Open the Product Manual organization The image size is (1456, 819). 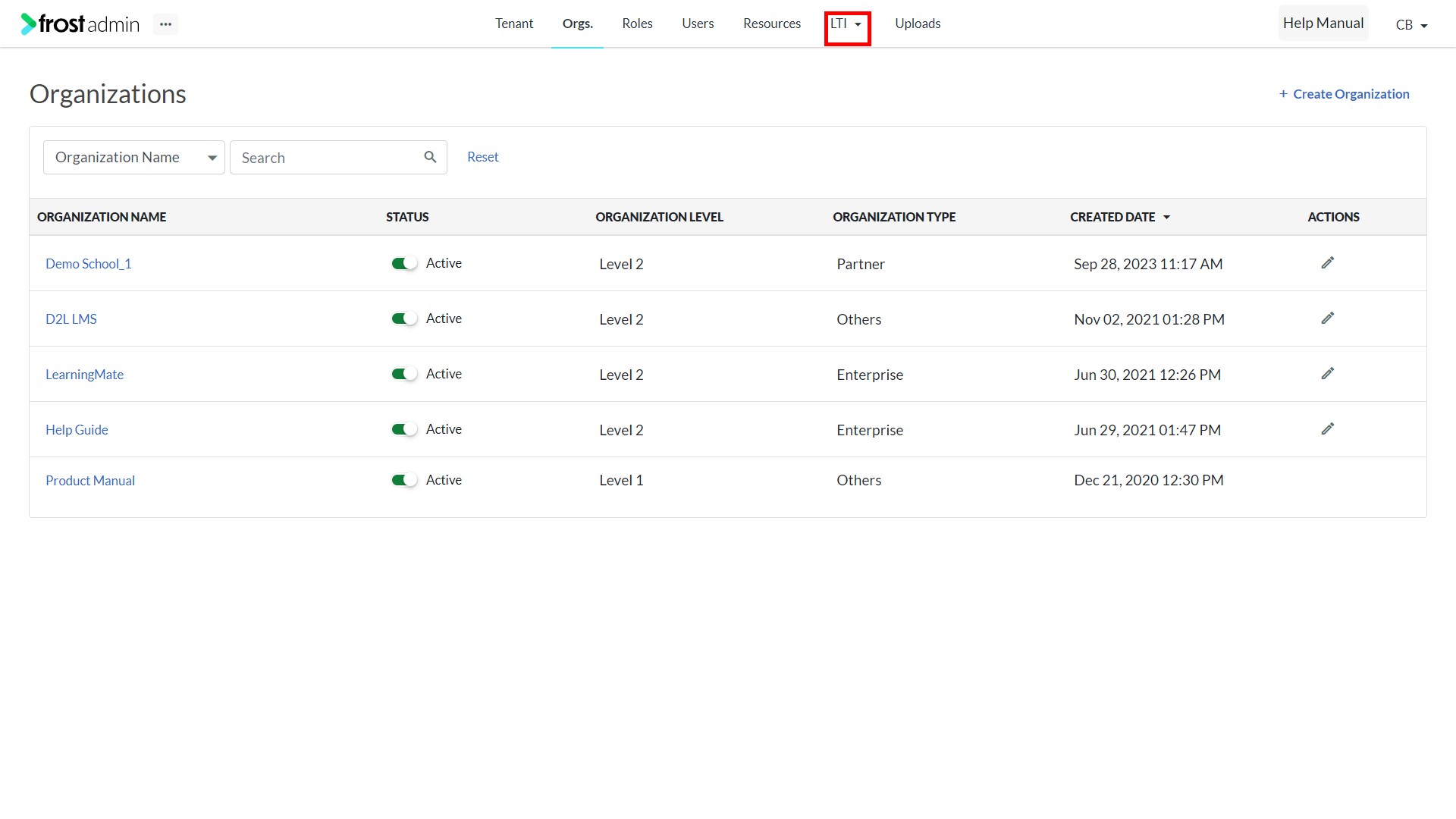(x=90, y=481)
